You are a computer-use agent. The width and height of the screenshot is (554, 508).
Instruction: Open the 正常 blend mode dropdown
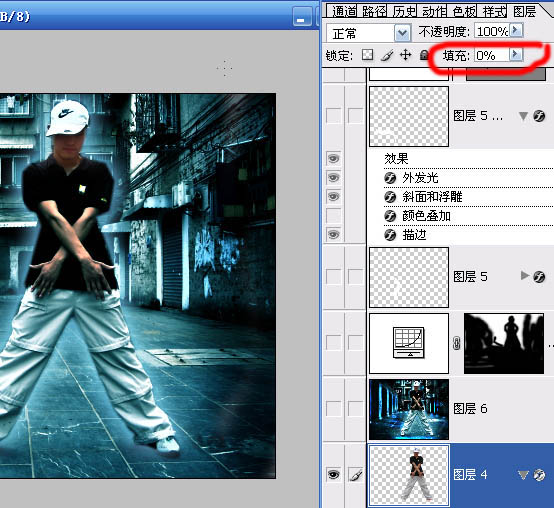pyautogui.click(x=402, y=34)
